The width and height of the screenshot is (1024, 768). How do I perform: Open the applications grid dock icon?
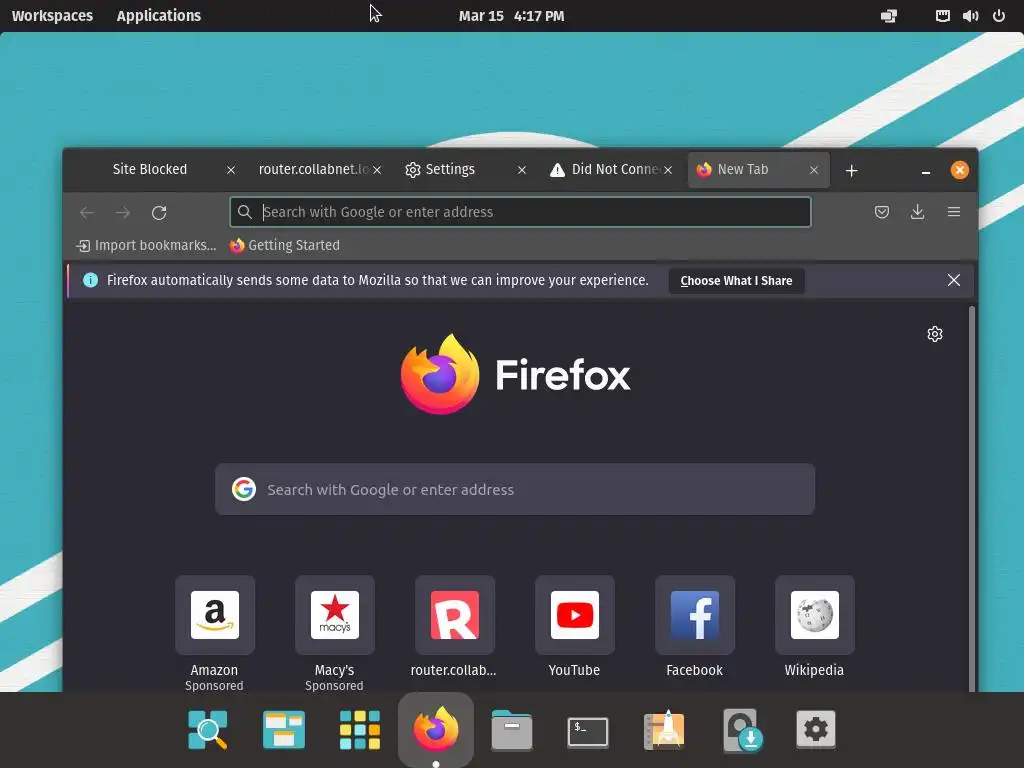point(360,729)
